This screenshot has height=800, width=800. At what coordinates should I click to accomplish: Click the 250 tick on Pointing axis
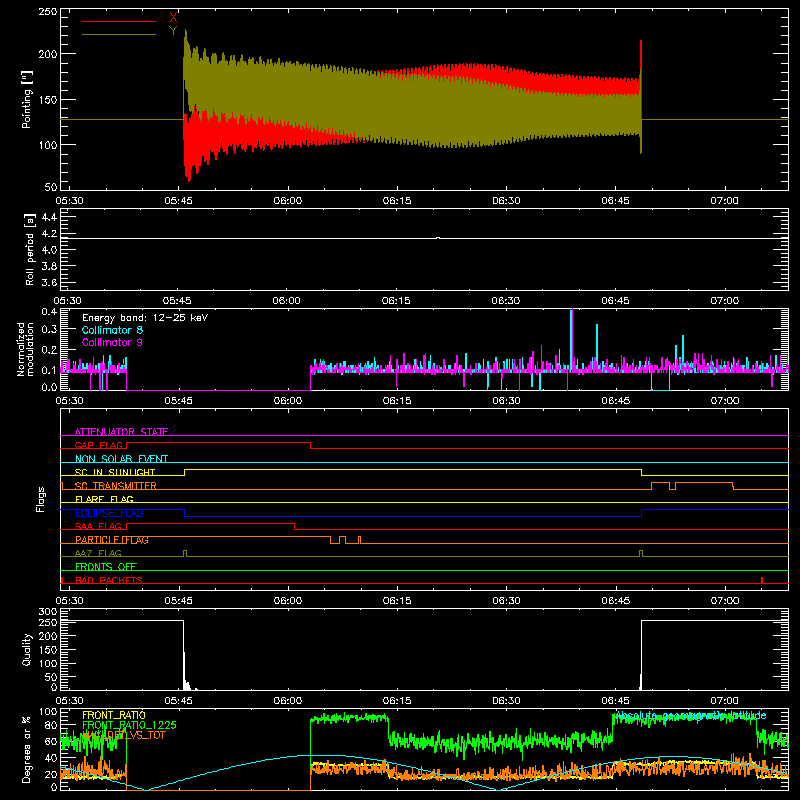[48, 11]
